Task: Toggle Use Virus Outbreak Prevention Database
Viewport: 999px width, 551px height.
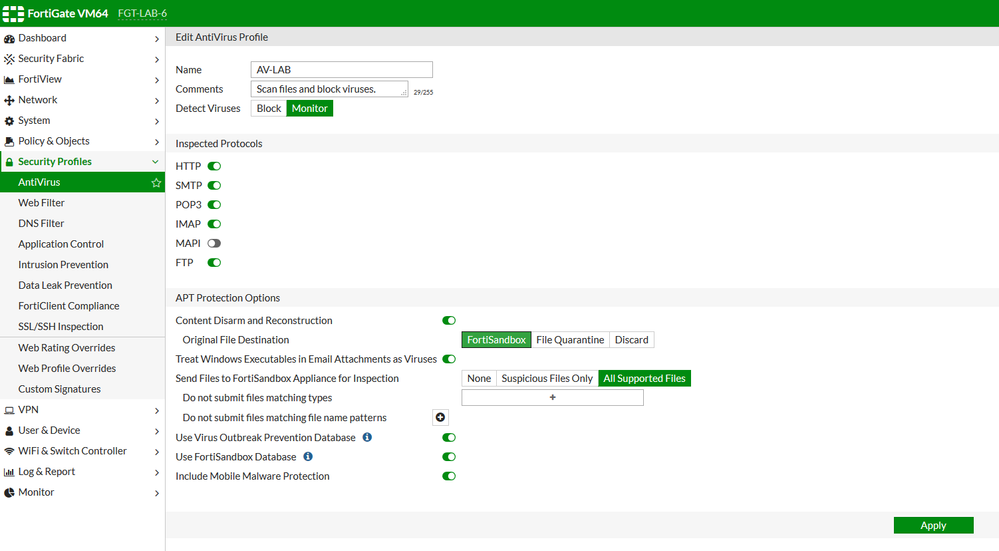Action: (x=449, y=438)
